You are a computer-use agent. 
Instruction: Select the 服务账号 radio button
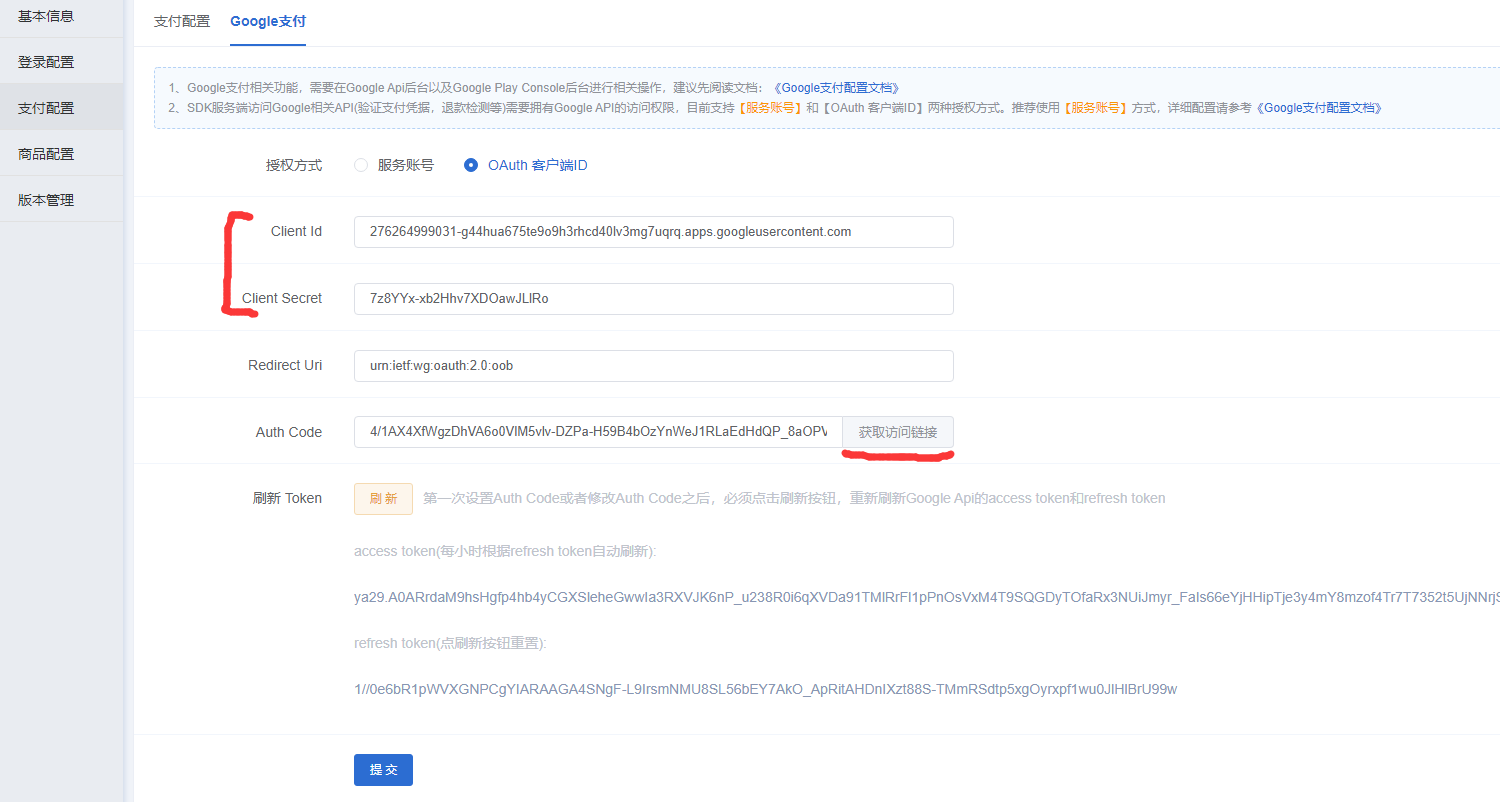(x=360, y=165)
